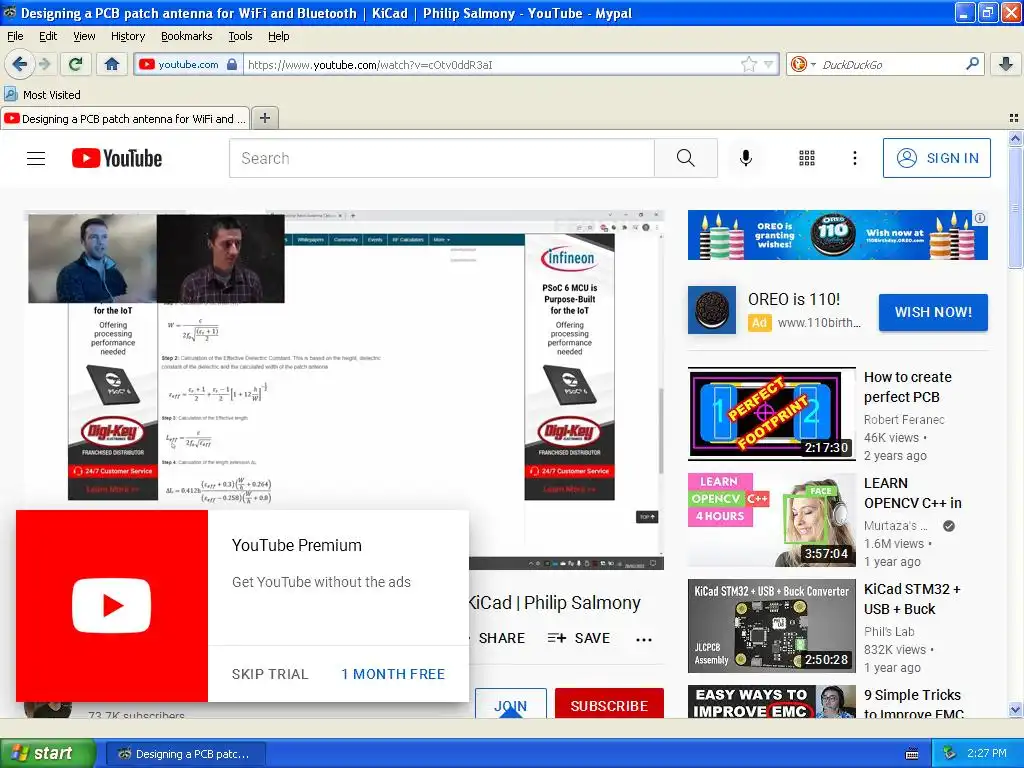
Task: Open the Tools menu
Action: tap(240, 36)
